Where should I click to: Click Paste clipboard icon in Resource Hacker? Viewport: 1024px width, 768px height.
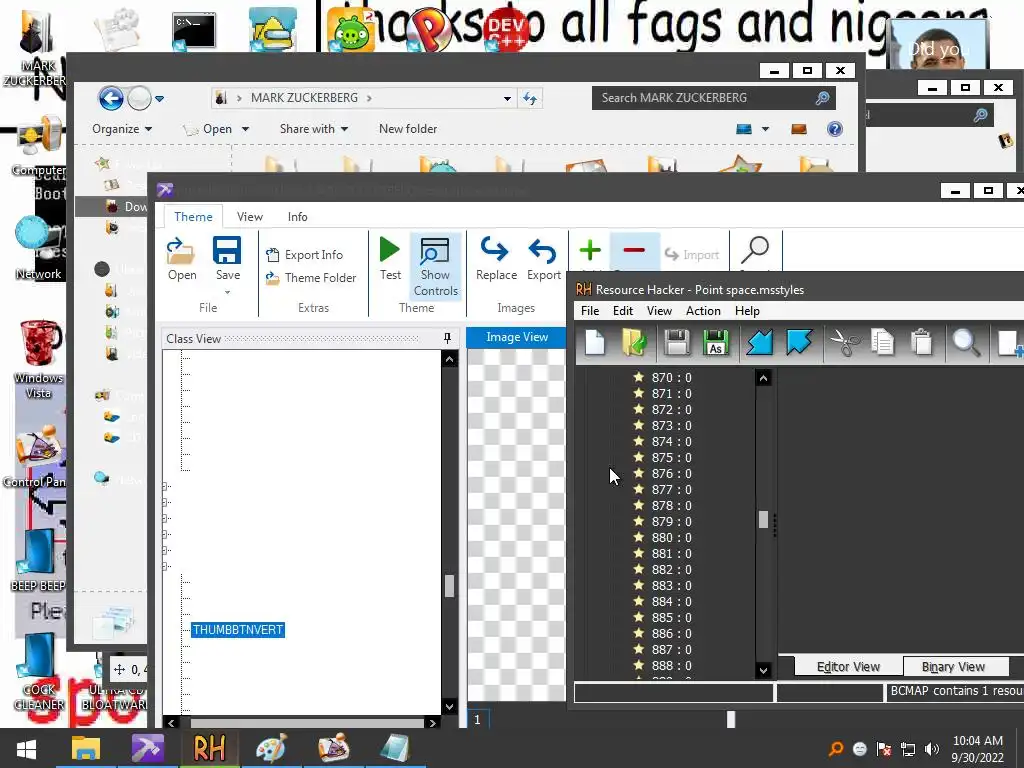point(921,342)
